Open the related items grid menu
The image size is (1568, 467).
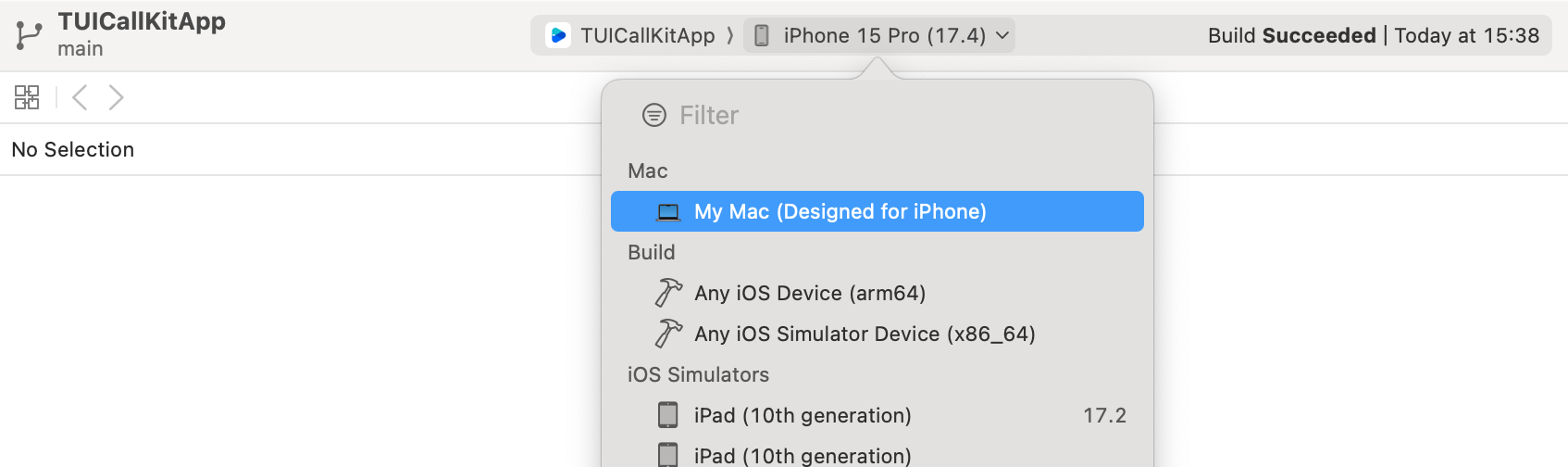tap(27, 97)
